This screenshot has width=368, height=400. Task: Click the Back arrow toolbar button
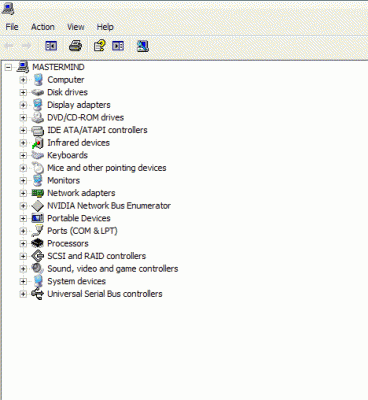[x=9, y=46]
